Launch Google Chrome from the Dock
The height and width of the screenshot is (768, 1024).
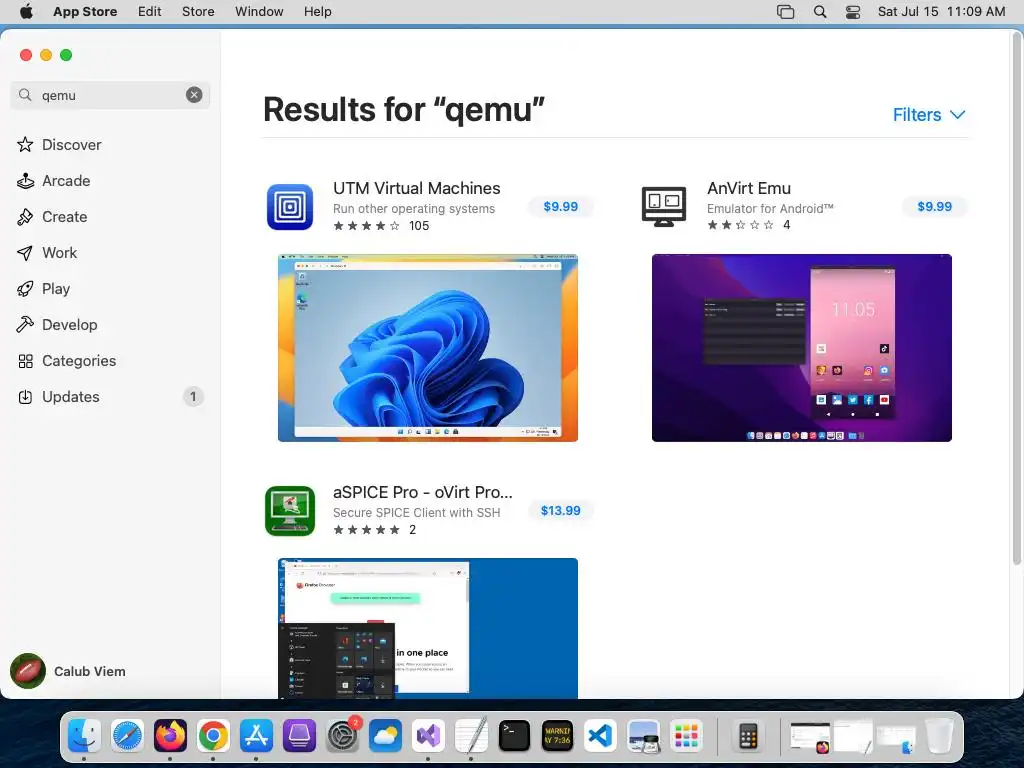214,736
